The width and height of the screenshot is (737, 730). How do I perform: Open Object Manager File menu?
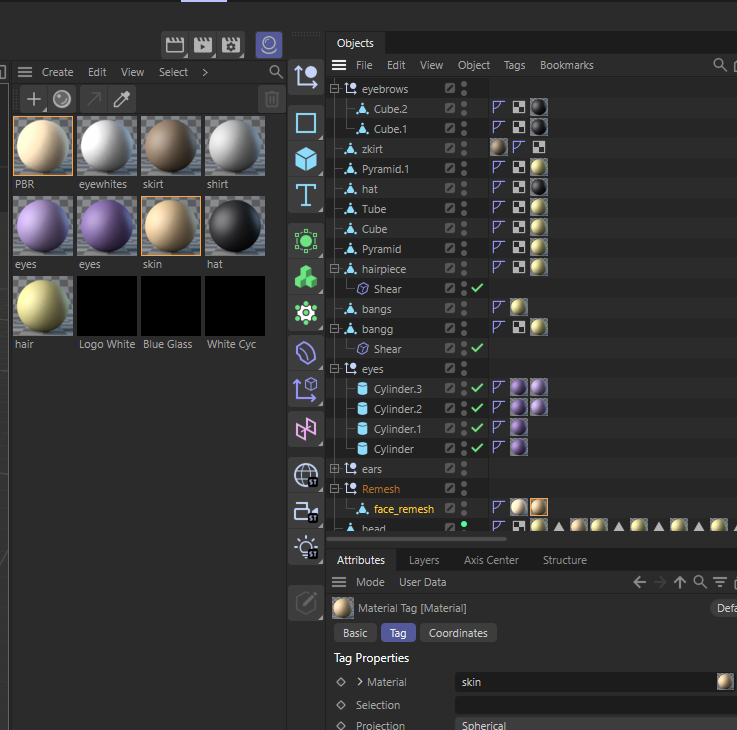[x=364, y=65]
